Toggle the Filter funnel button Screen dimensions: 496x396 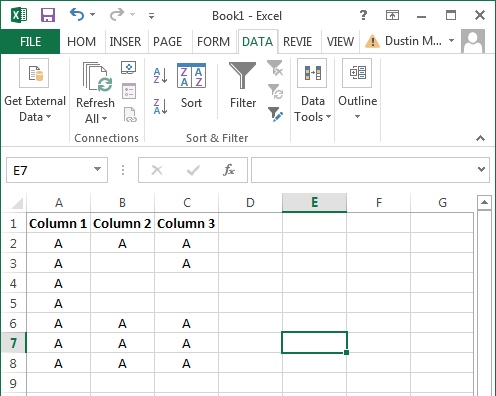pos(243,85)
